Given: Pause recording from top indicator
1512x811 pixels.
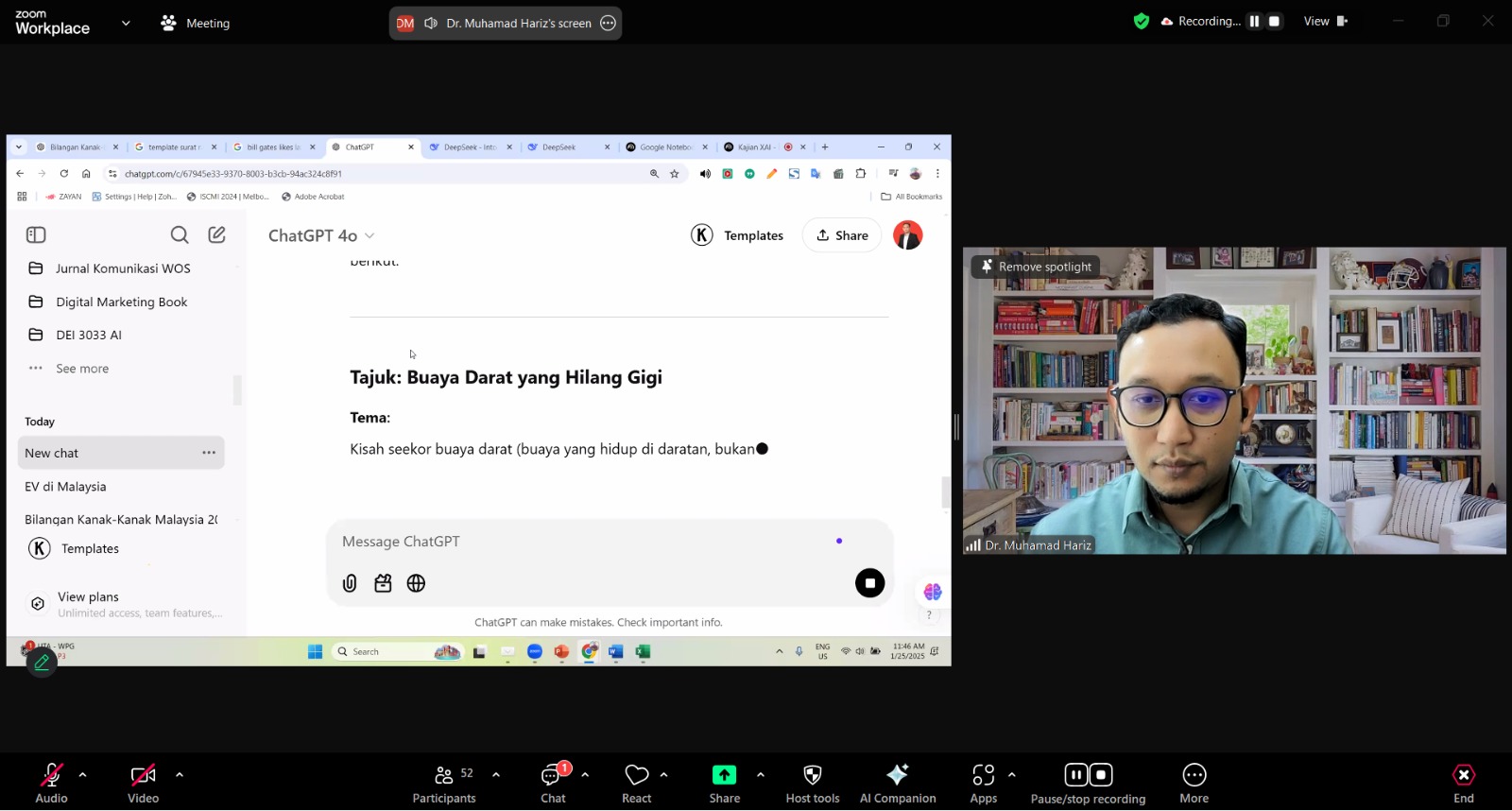Looking at the screenshot, I should [x=1254, y=21].
